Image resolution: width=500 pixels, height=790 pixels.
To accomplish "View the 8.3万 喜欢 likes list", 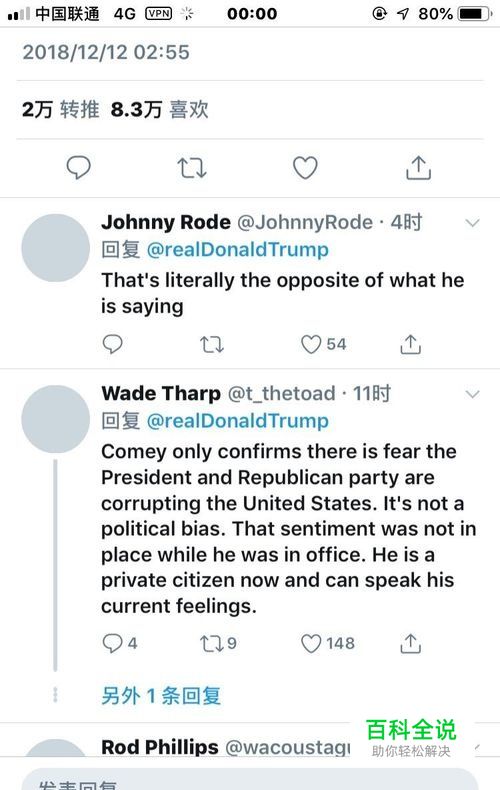I will [x=160, y=109].
